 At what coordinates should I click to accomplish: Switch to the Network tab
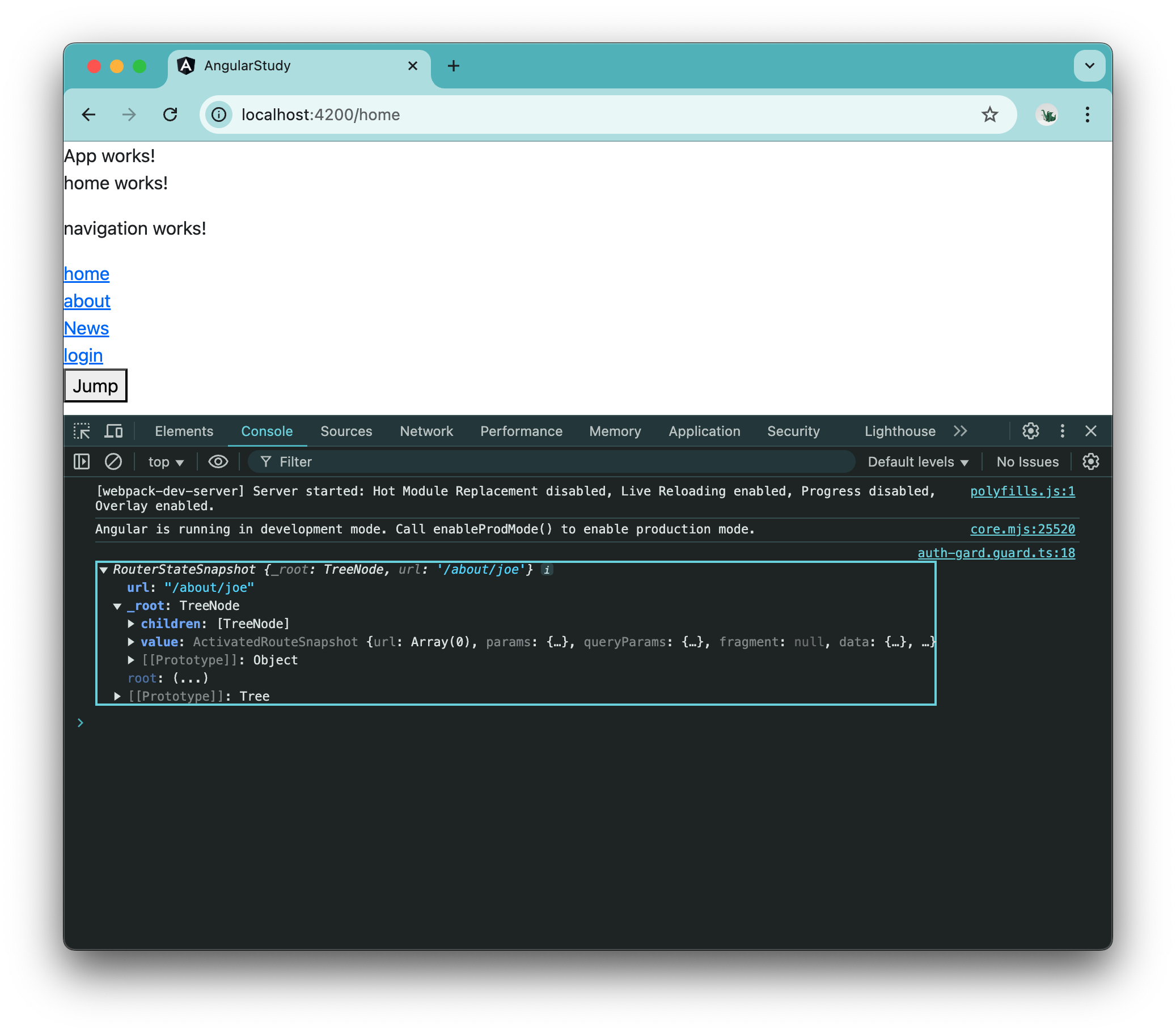click(426, 431)
